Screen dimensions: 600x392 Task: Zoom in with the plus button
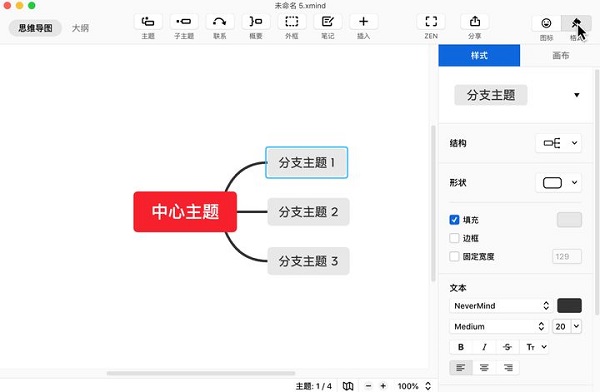tap(383, 386)
